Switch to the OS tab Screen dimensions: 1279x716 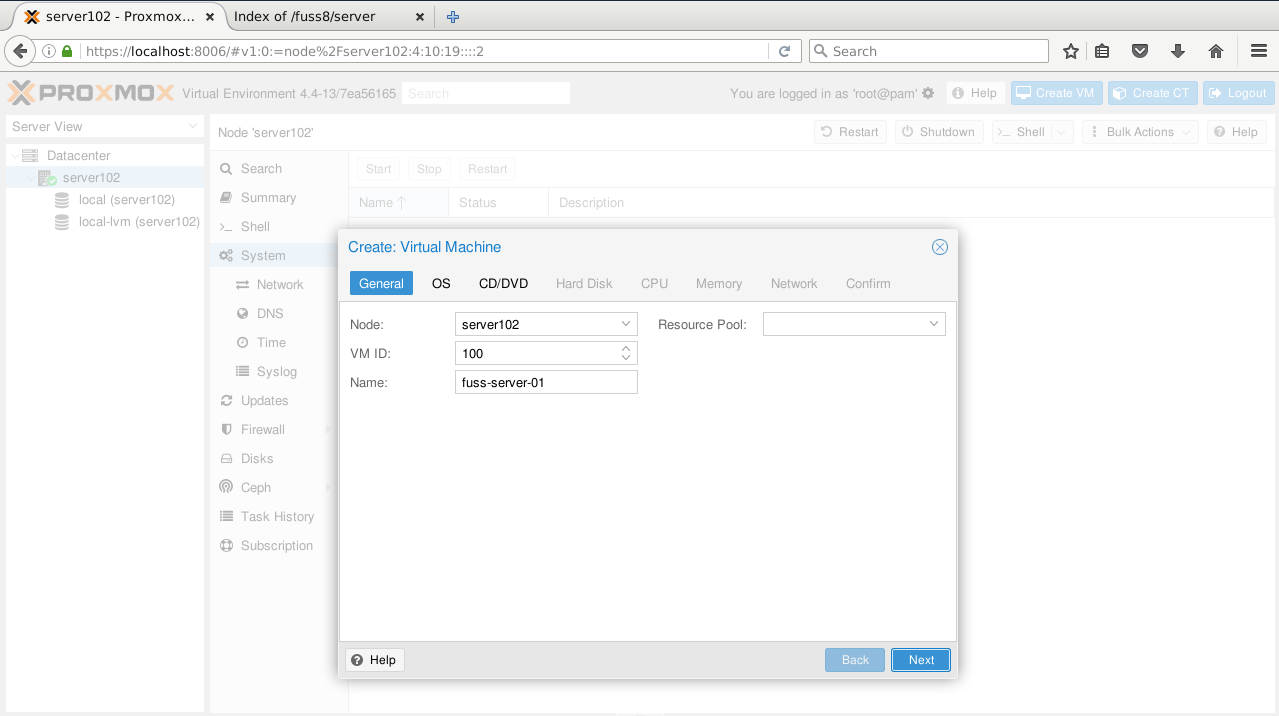tap(441, 284)
